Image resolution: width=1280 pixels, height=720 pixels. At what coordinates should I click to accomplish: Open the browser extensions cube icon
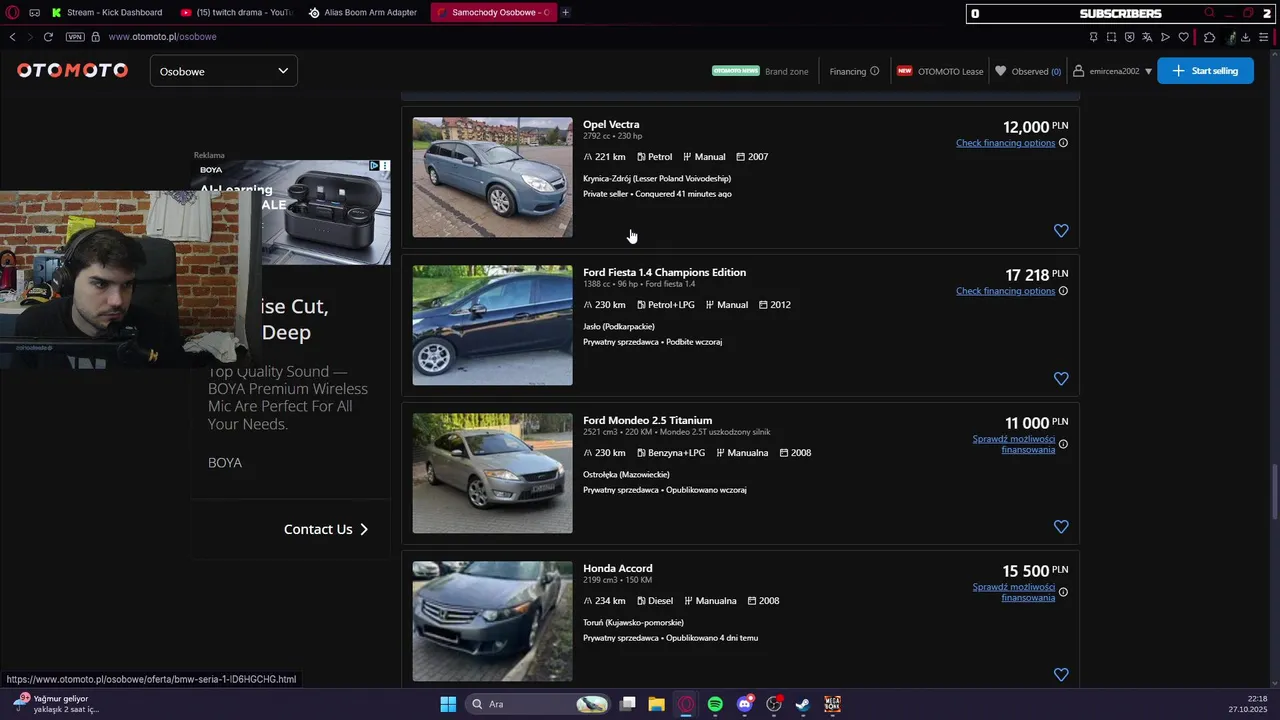click(x=1209, y=37)
